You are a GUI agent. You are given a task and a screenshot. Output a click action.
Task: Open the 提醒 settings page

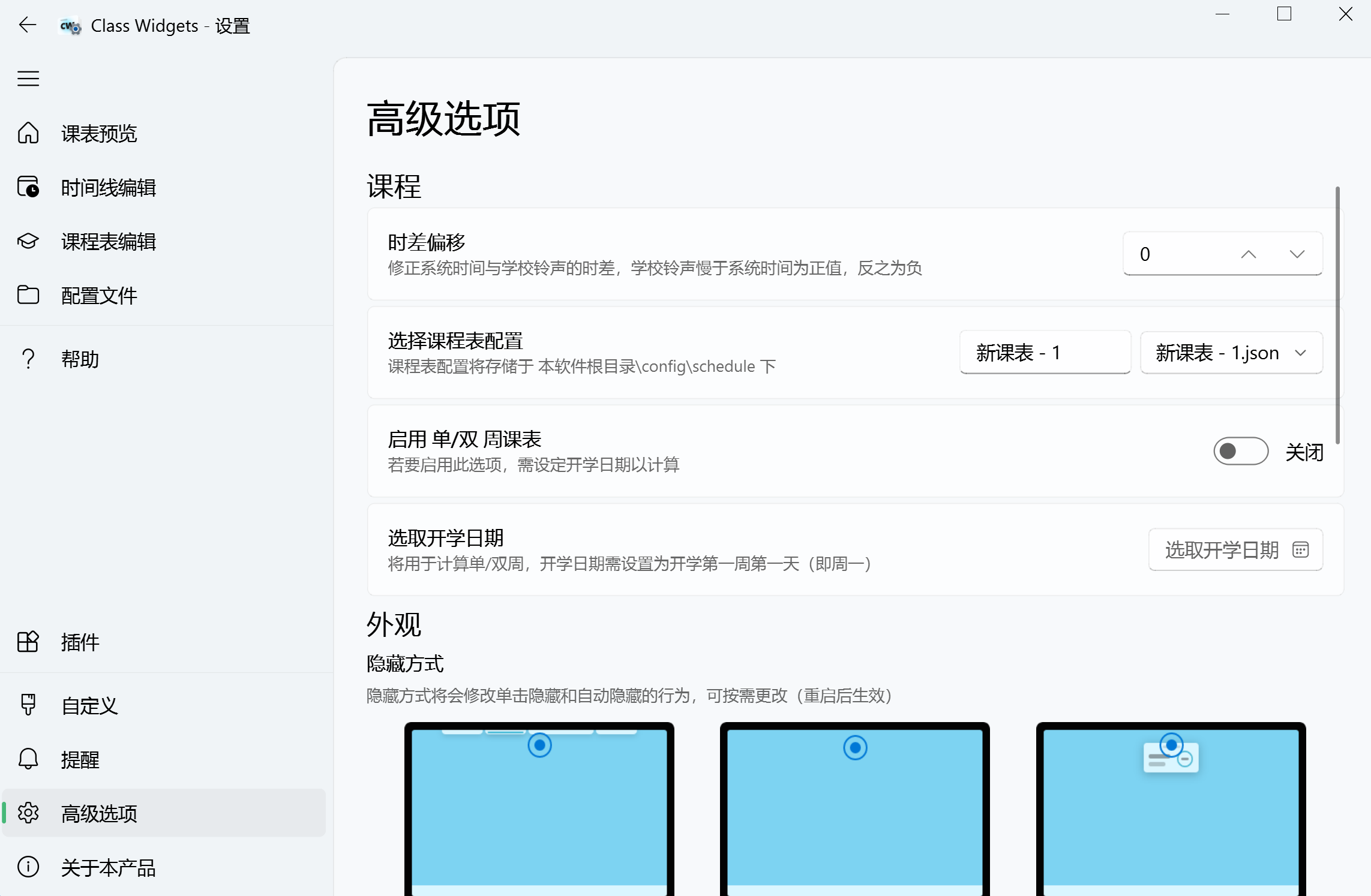(x=164, y=759)
